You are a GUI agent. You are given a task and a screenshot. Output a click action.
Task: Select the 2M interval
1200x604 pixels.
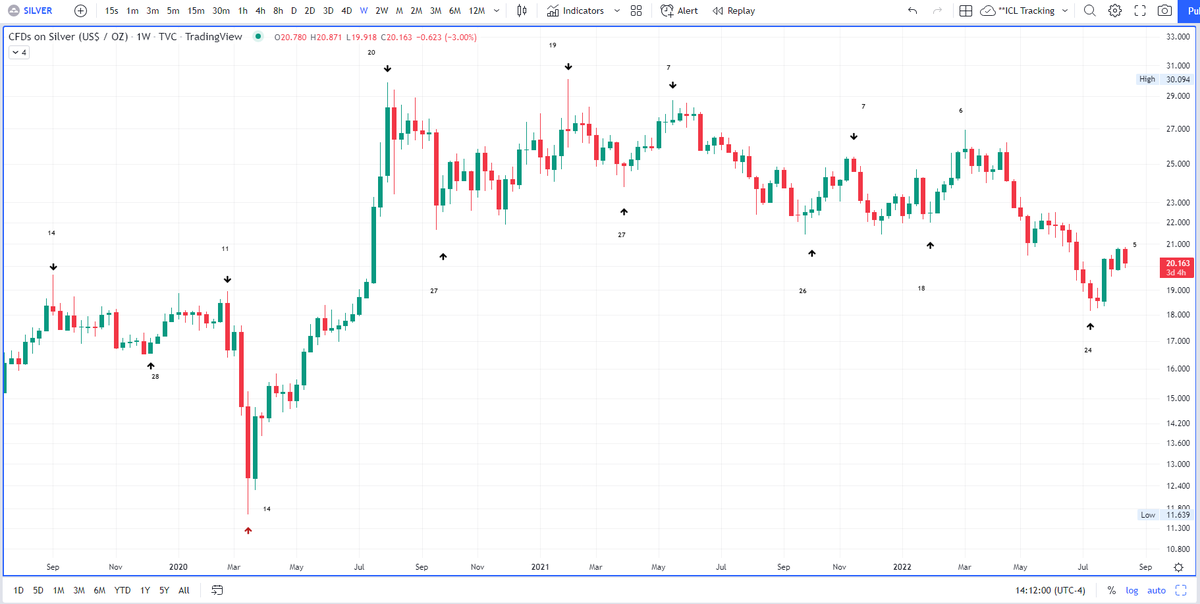pyautogui.click(x=417, y=11)
